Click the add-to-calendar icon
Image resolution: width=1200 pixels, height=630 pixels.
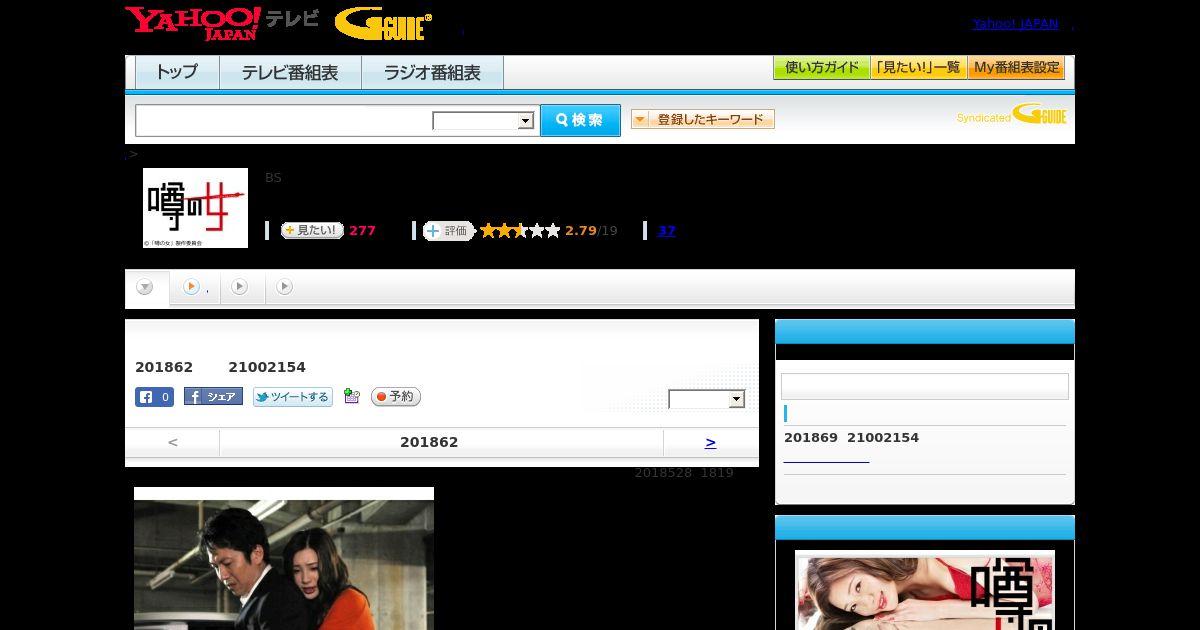pyautogui.click(x=351, y=396)
